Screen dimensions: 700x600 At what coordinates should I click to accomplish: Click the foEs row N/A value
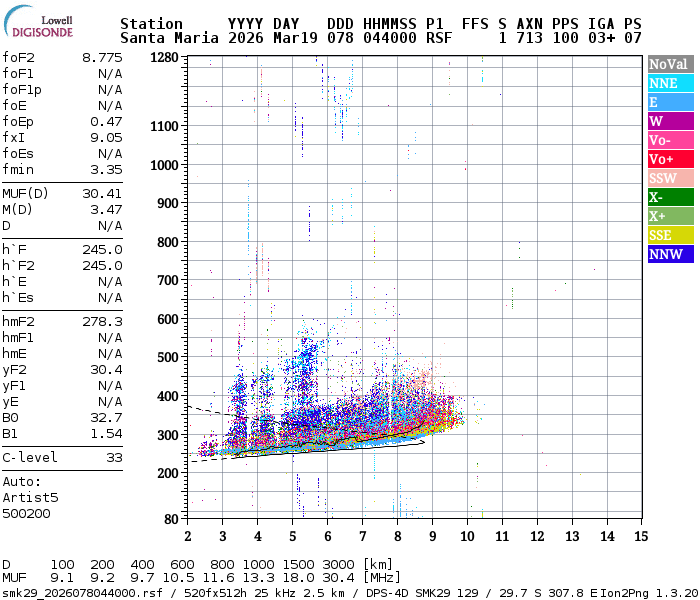pyautogui.click(x=110, y=154)
